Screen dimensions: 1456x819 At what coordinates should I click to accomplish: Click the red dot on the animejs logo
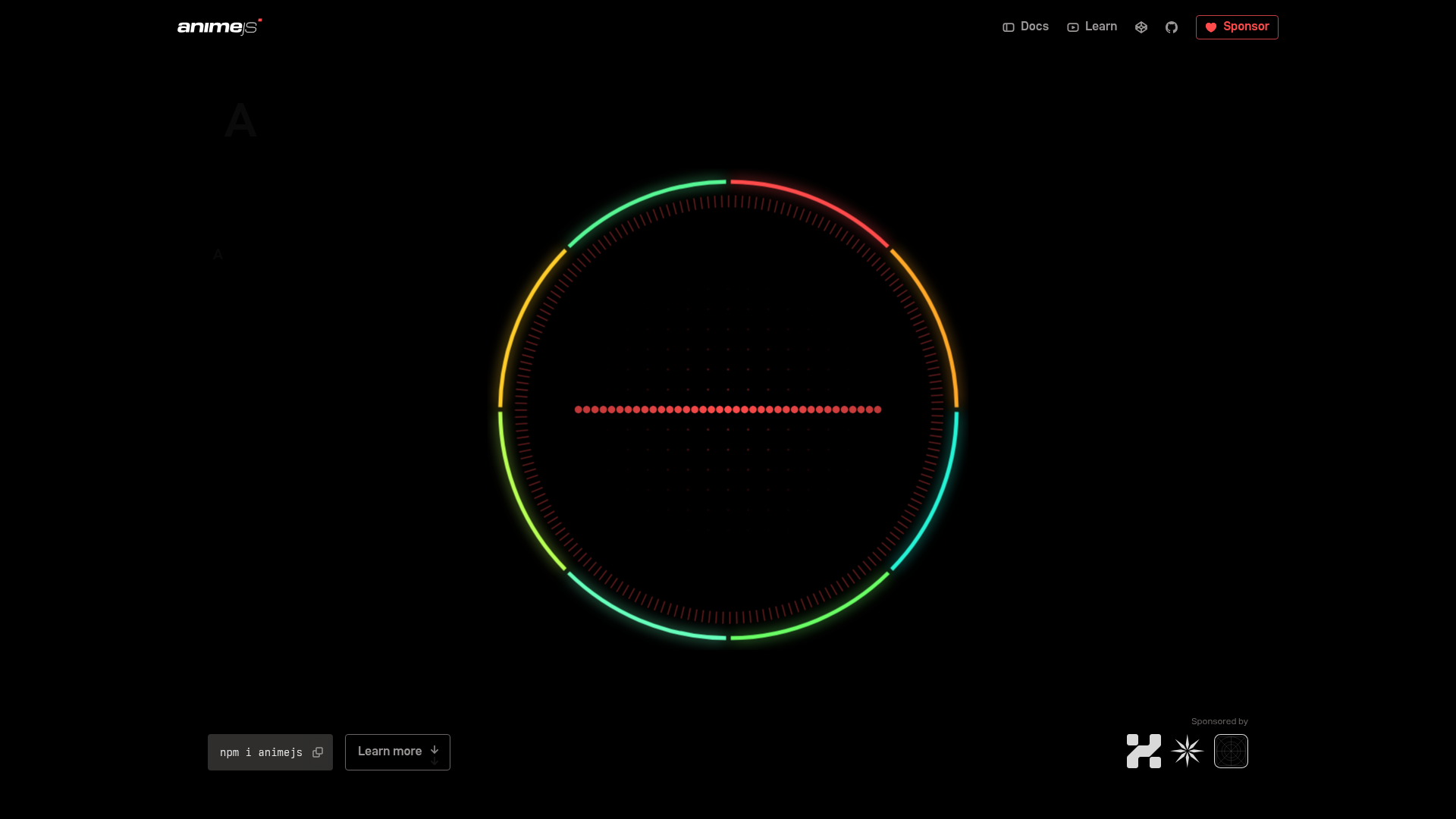coord(260,18)
